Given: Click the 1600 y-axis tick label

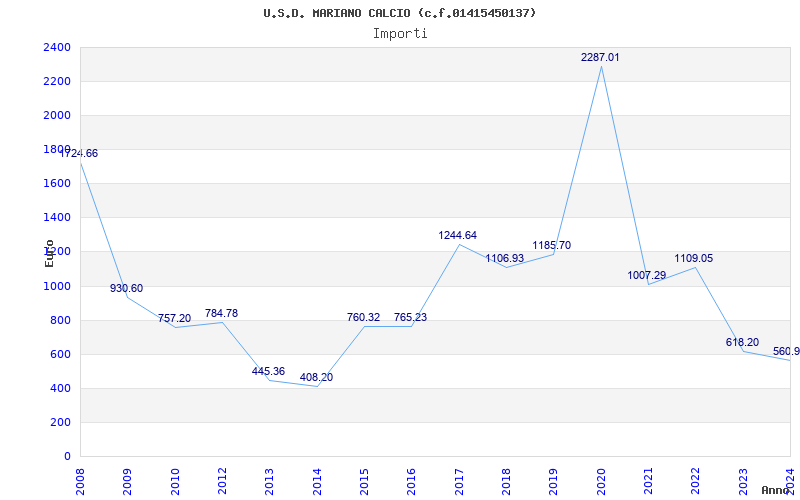Looking at the screenshot, I should click(57, 184).
